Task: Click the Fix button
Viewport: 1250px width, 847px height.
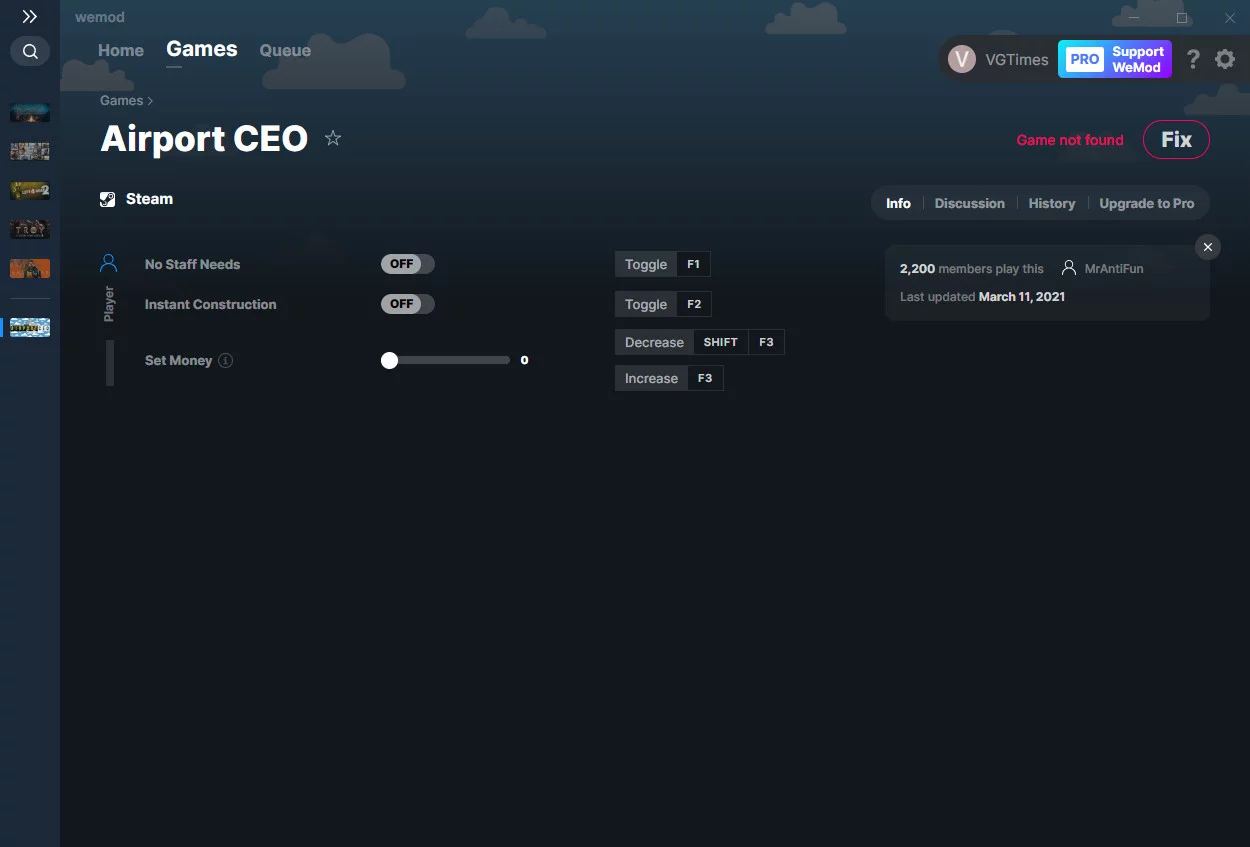Action: [1176, 140]
